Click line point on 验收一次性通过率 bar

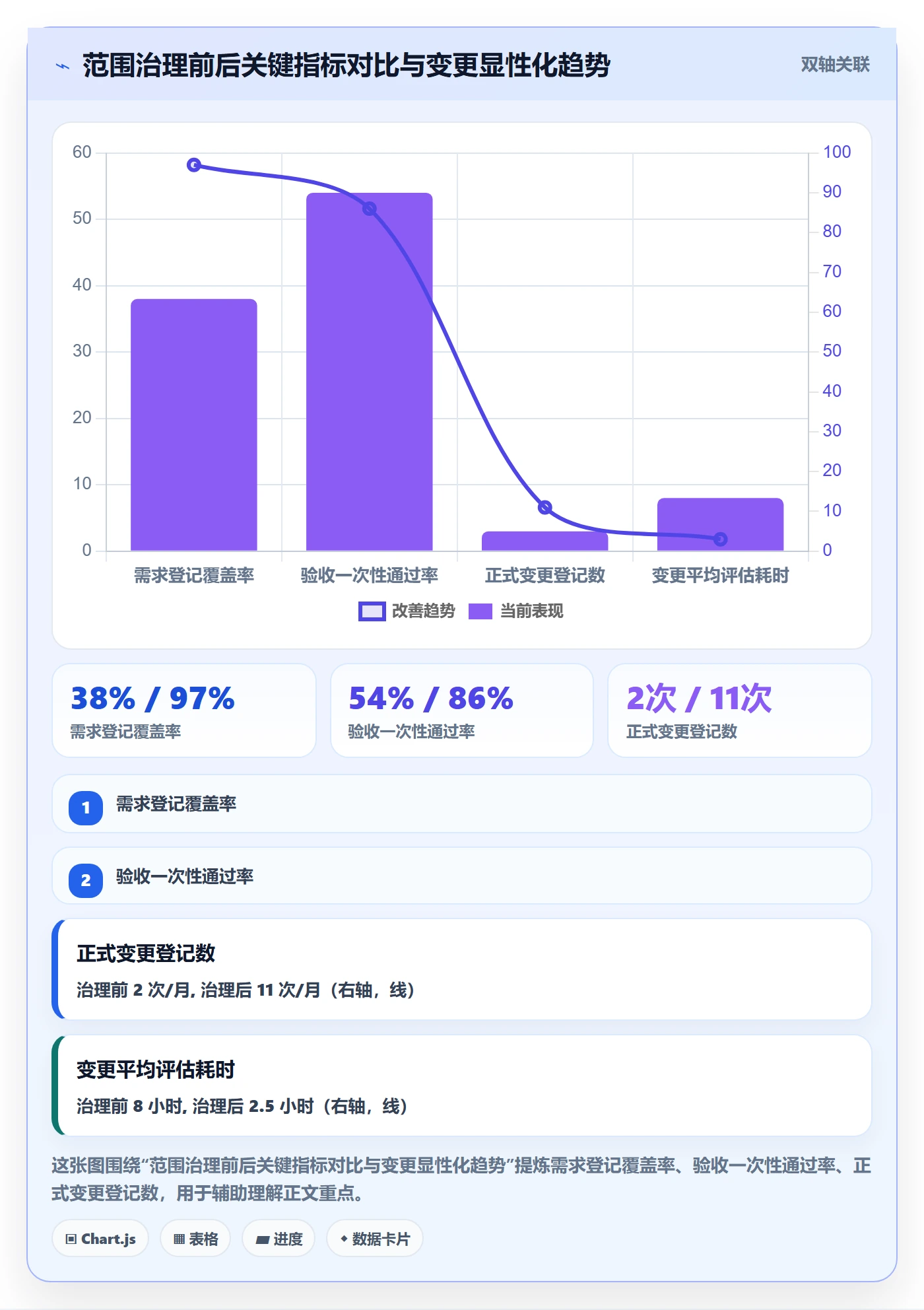coord(370,209)
